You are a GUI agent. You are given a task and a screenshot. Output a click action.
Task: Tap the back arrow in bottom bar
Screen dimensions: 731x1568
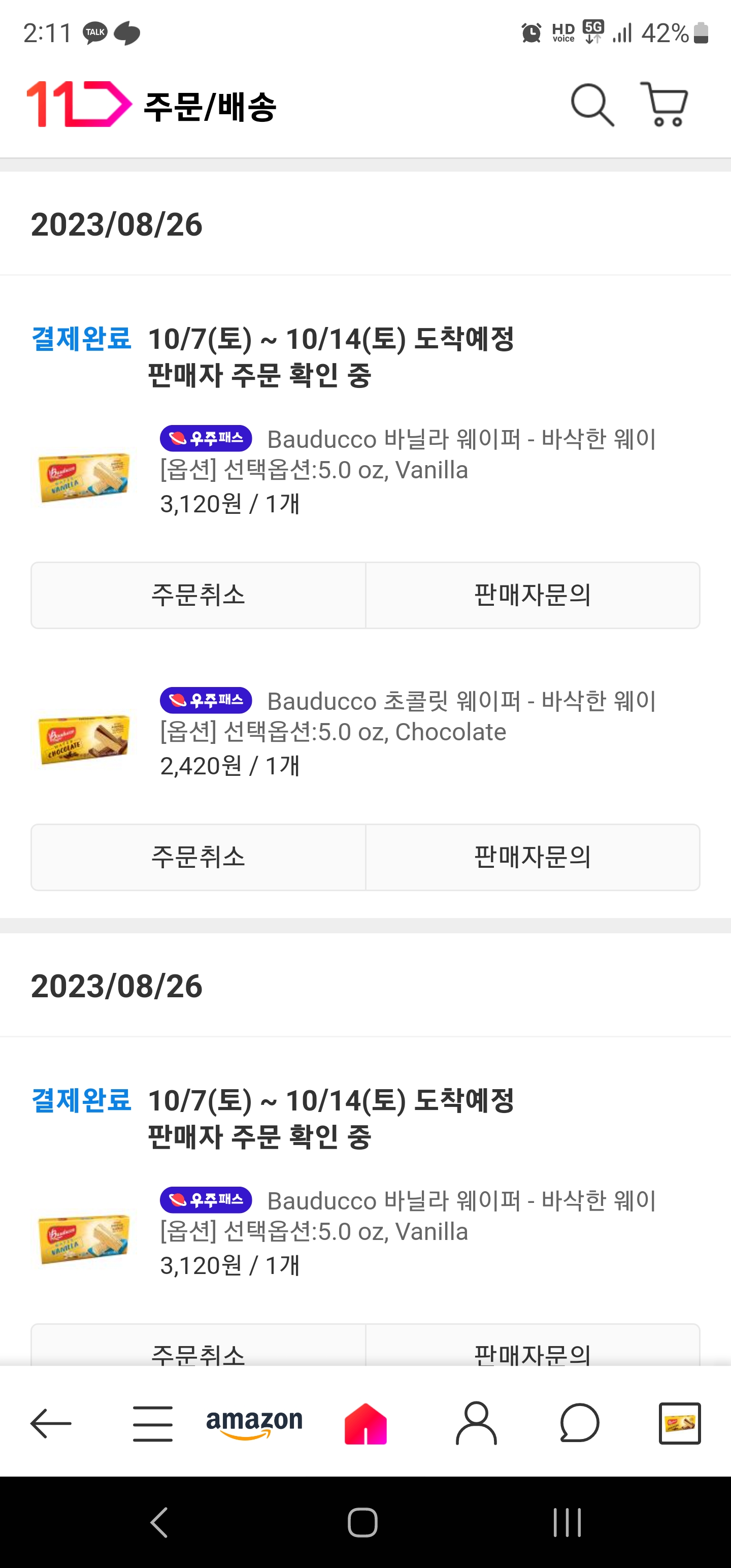(x=51, y=1423)
